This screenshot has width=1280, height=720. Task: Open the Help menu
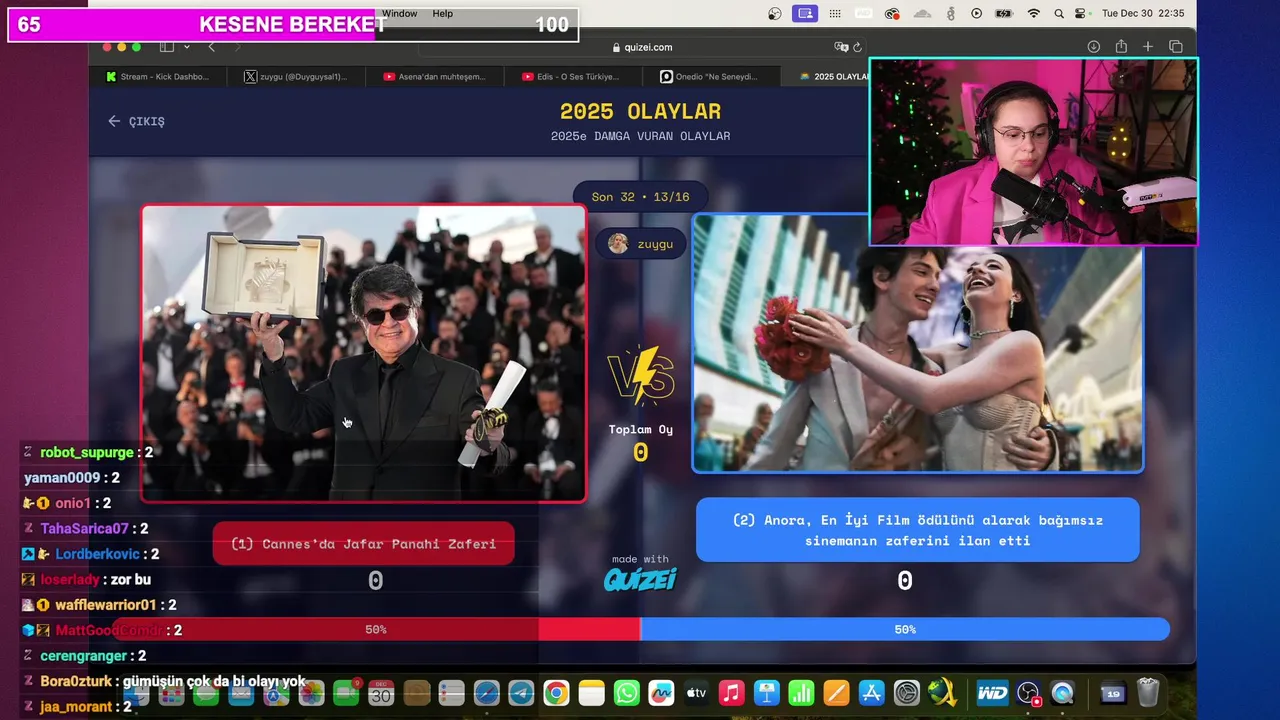point(443,14)
